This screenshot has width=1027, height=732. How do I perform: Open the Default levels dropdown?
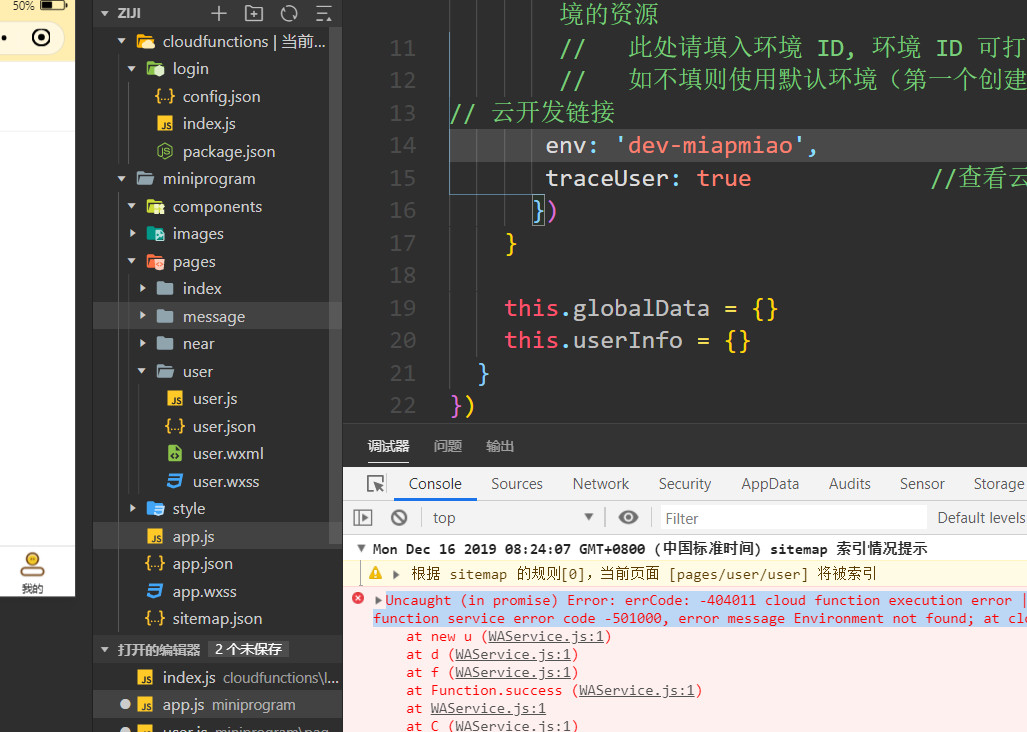(x=980, y=517)
